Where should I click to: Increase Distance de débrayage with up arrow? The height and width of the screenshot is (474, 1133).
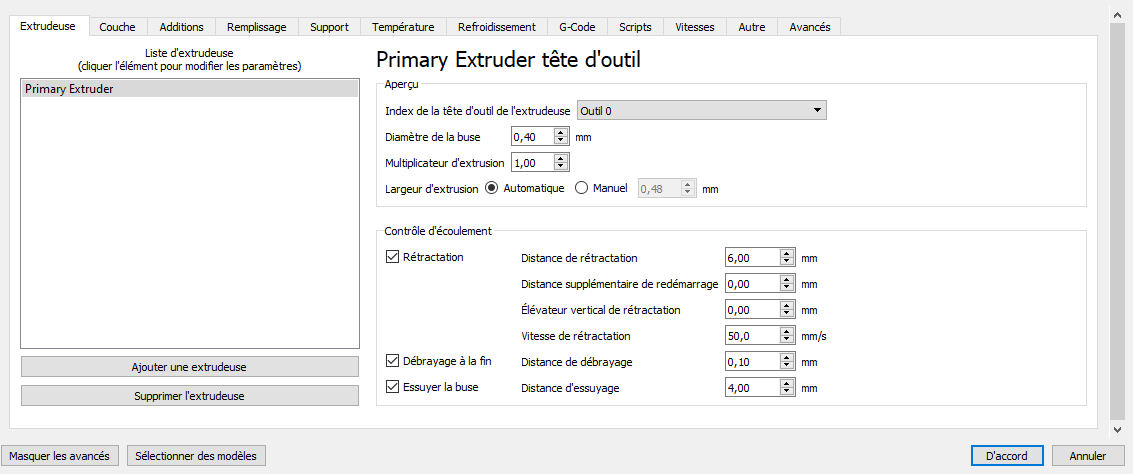pyautogui.click(x=788, y=358)
